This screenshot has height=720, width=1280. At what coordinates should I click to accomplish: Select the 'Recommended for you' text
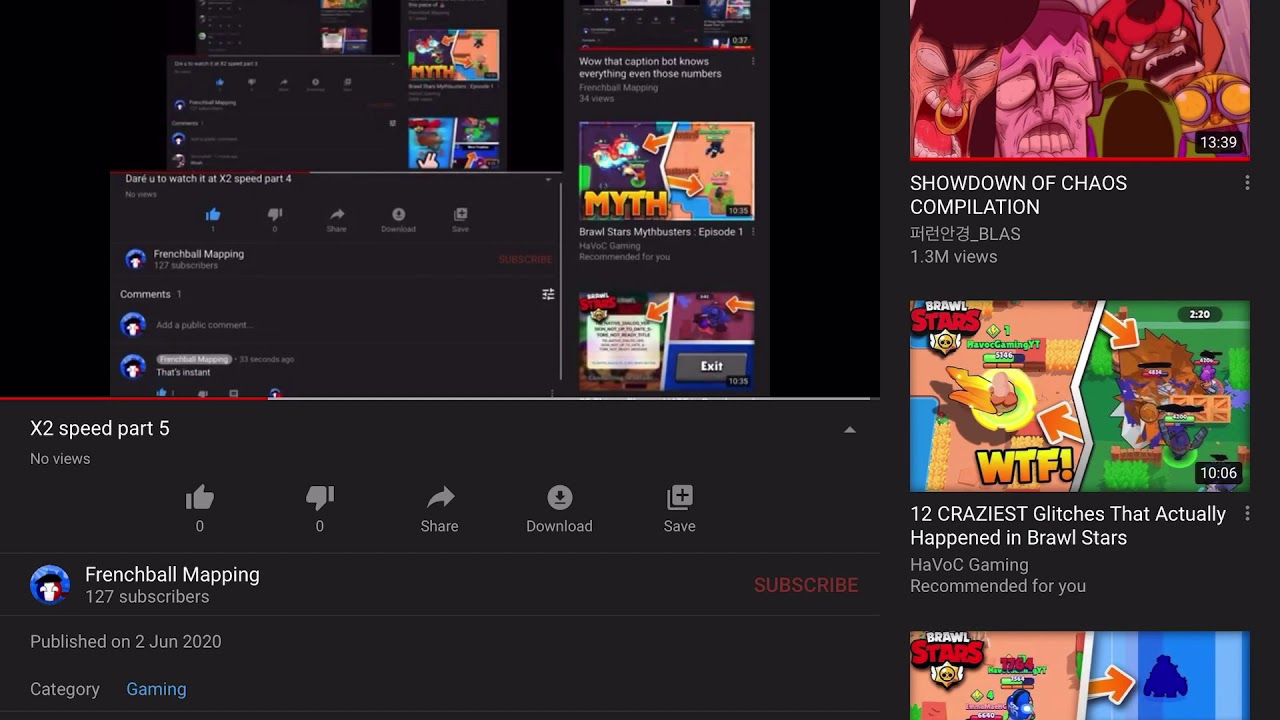click(x=998, y=587)
